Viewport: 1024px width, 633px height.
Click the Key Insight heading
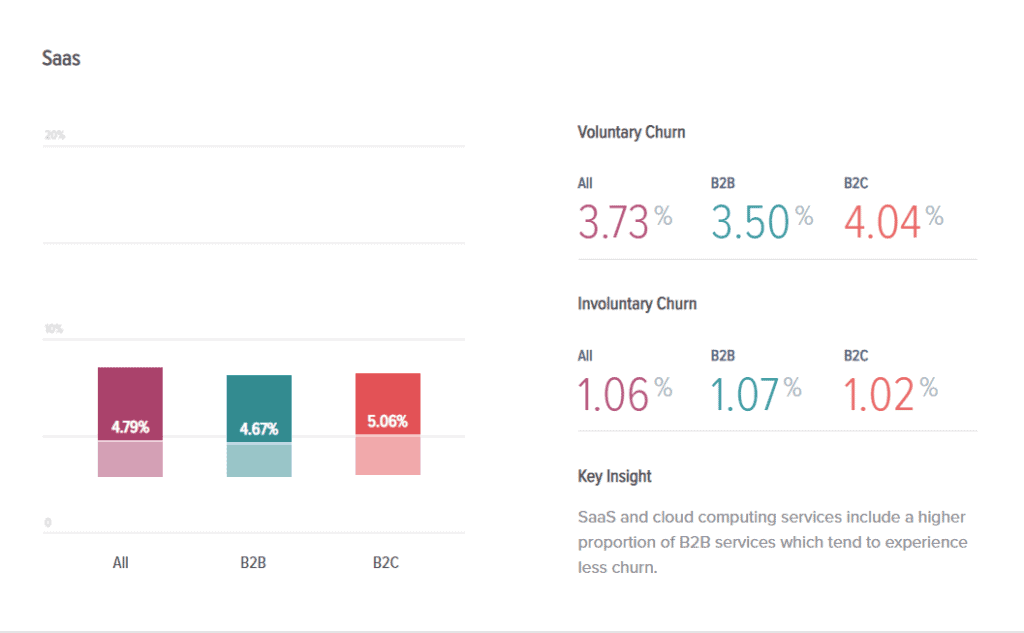tap(615, 476)
